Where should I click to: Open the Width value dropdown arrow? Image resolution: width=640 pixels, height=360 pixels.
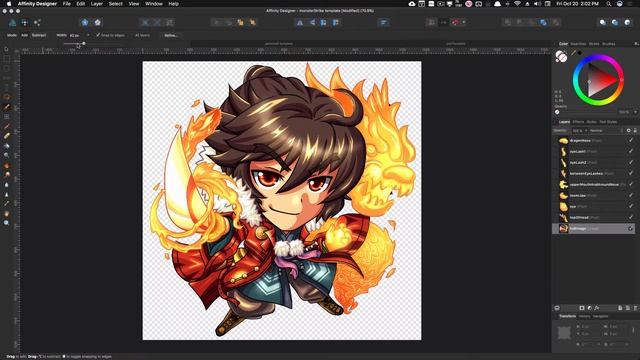pyautogui.click(x=88, y=36)
